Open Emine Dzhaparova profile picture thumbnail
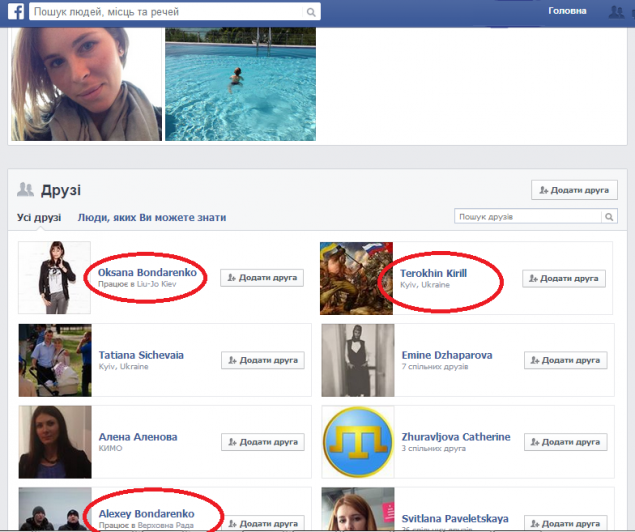This screenshot has width=635, height=532. coord(357,360)
